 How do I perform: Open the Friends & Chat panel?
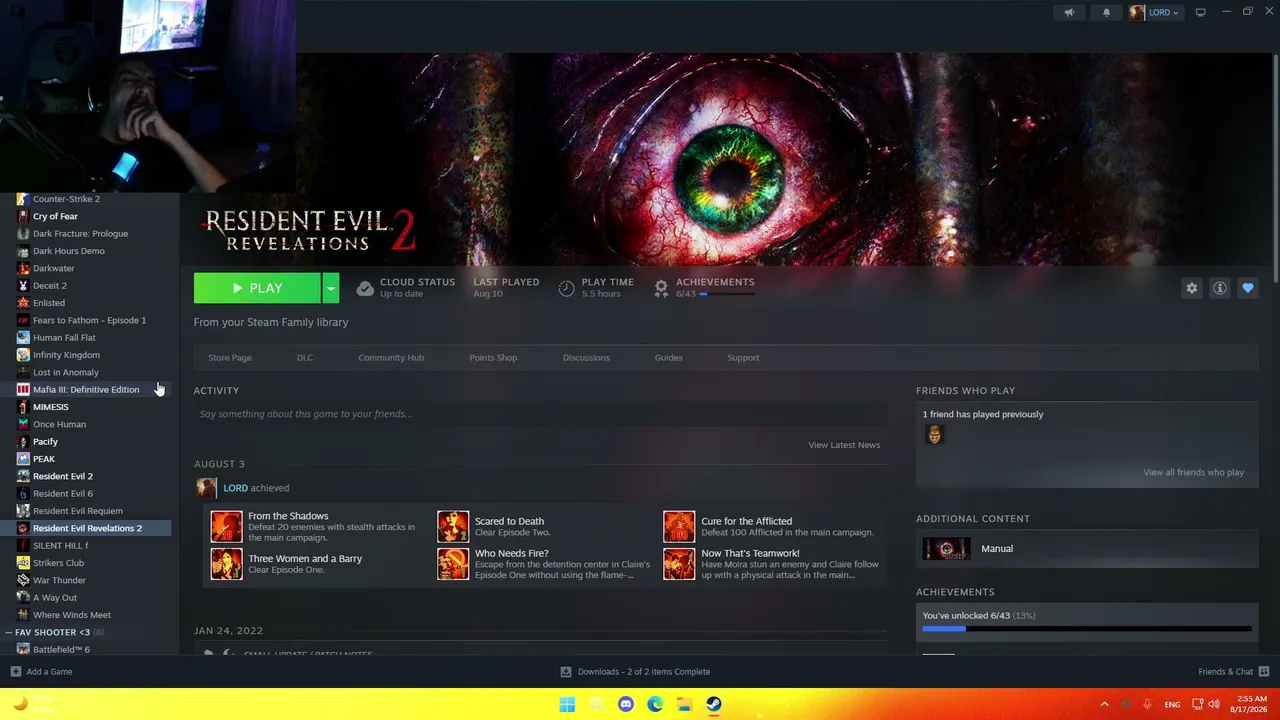1233,672
